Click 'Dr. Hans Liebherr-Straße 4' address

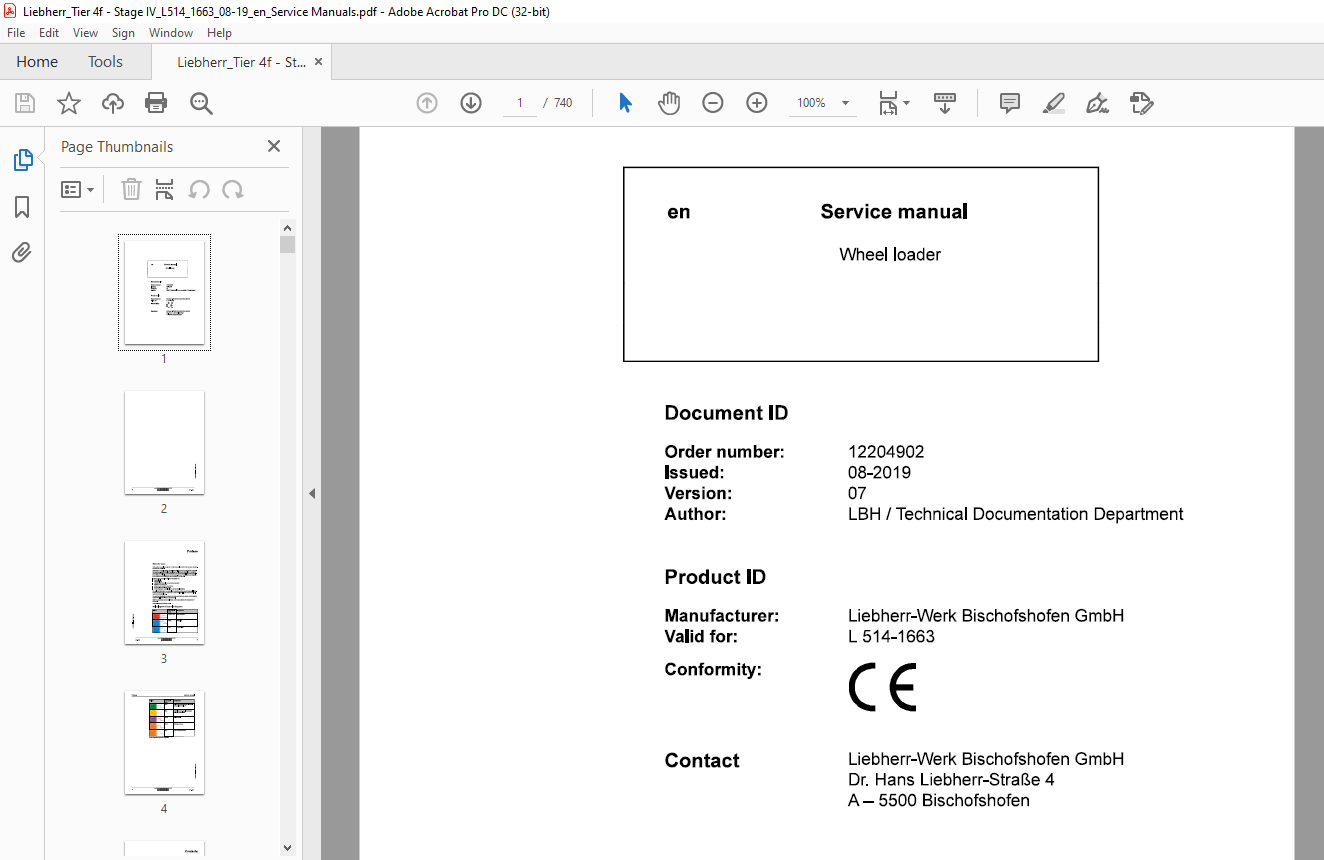(x=951, y=780)
